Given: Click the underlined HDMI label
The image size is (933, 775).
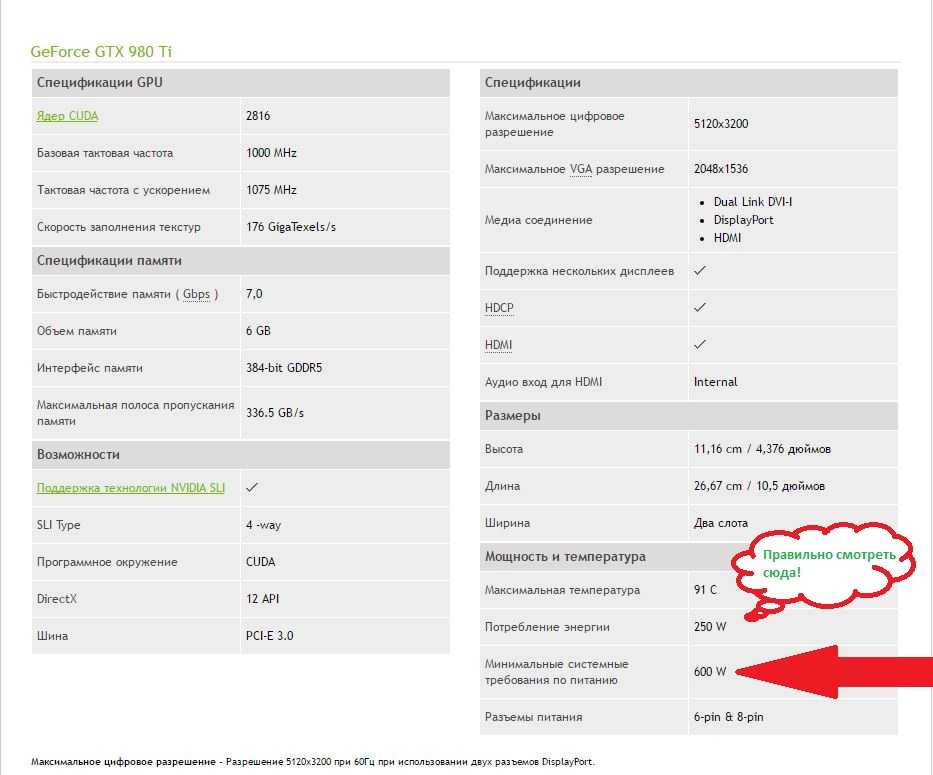Looking at the screenshot, I should pyautogui.click(x=498, y=345).
